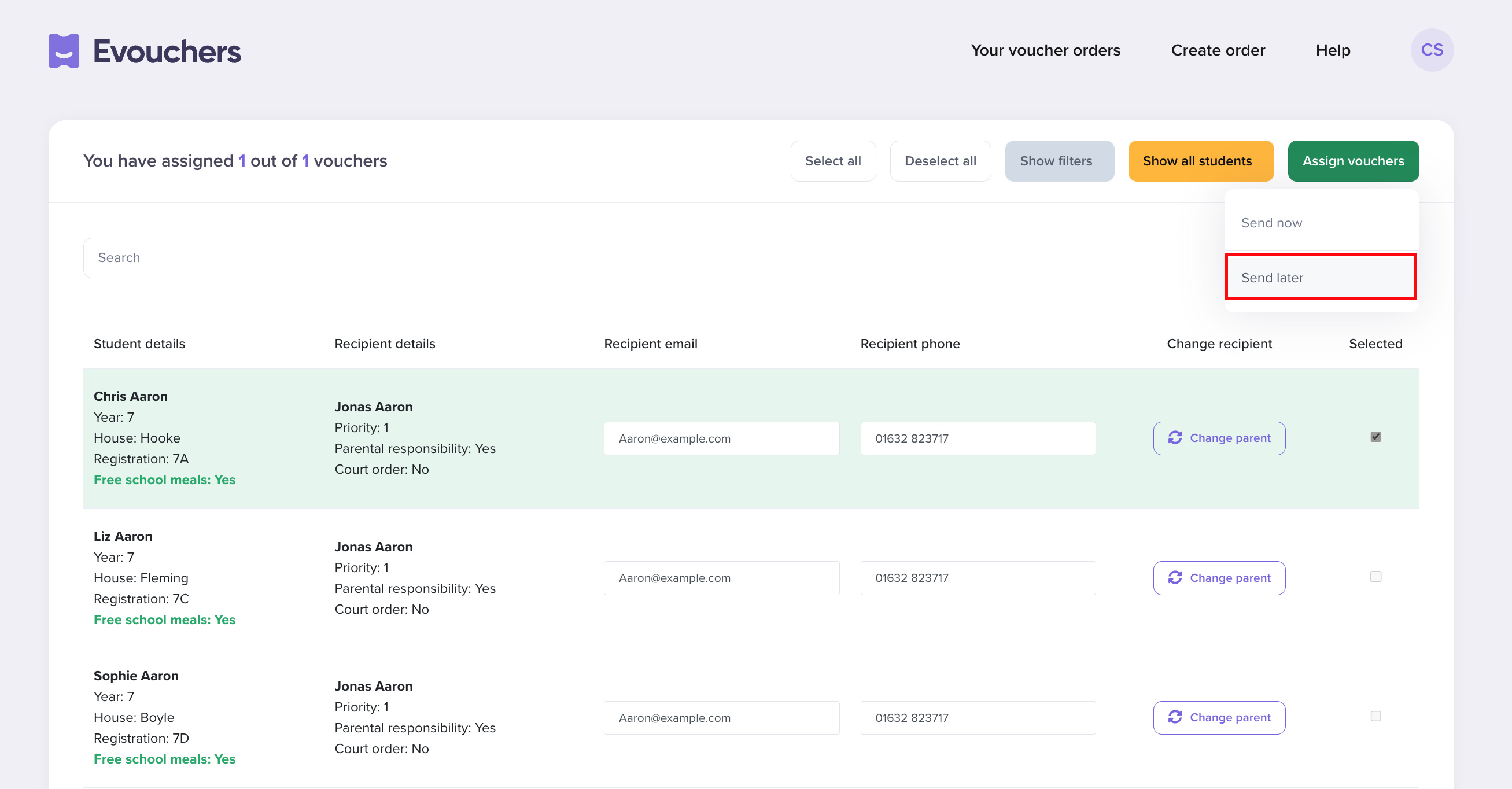1512x789 pixels.
Task: Click the Evouchers logo icon
Action: (64, 51)
